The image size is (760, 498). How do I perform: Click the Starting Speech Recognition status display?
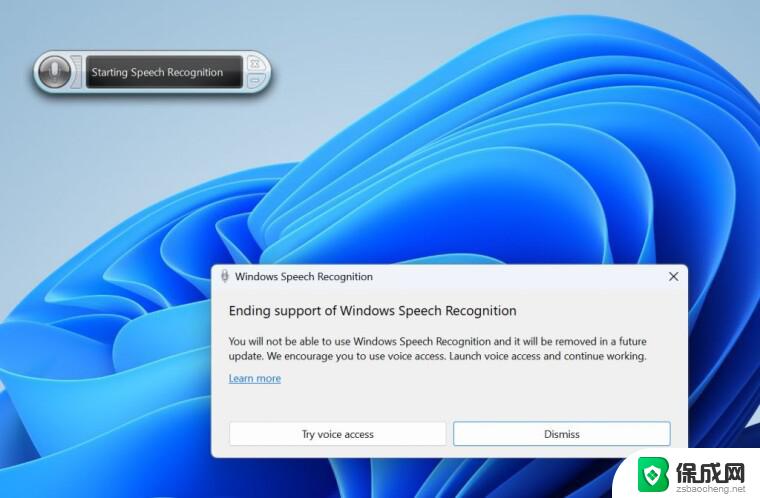point(164,72)
